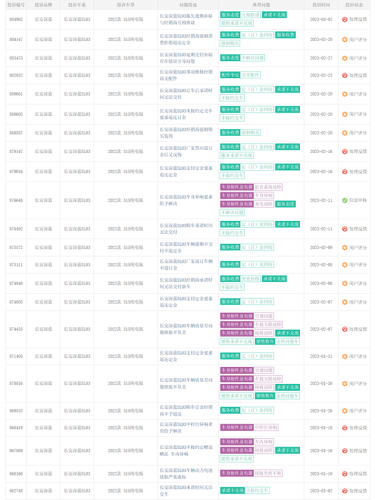Click green 服务收费 tag in 2023-01-31 row
Viewport: 375px width, 500px height.
pos(230,356)
